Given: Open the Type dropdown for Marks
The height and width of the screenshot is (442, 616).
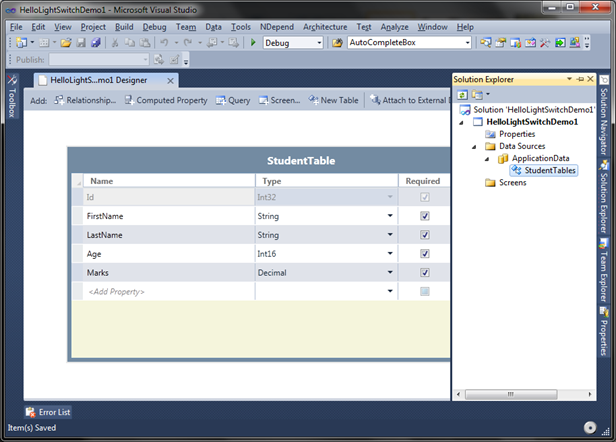Looking at the screenshot, I should click(x=390, y=272).
